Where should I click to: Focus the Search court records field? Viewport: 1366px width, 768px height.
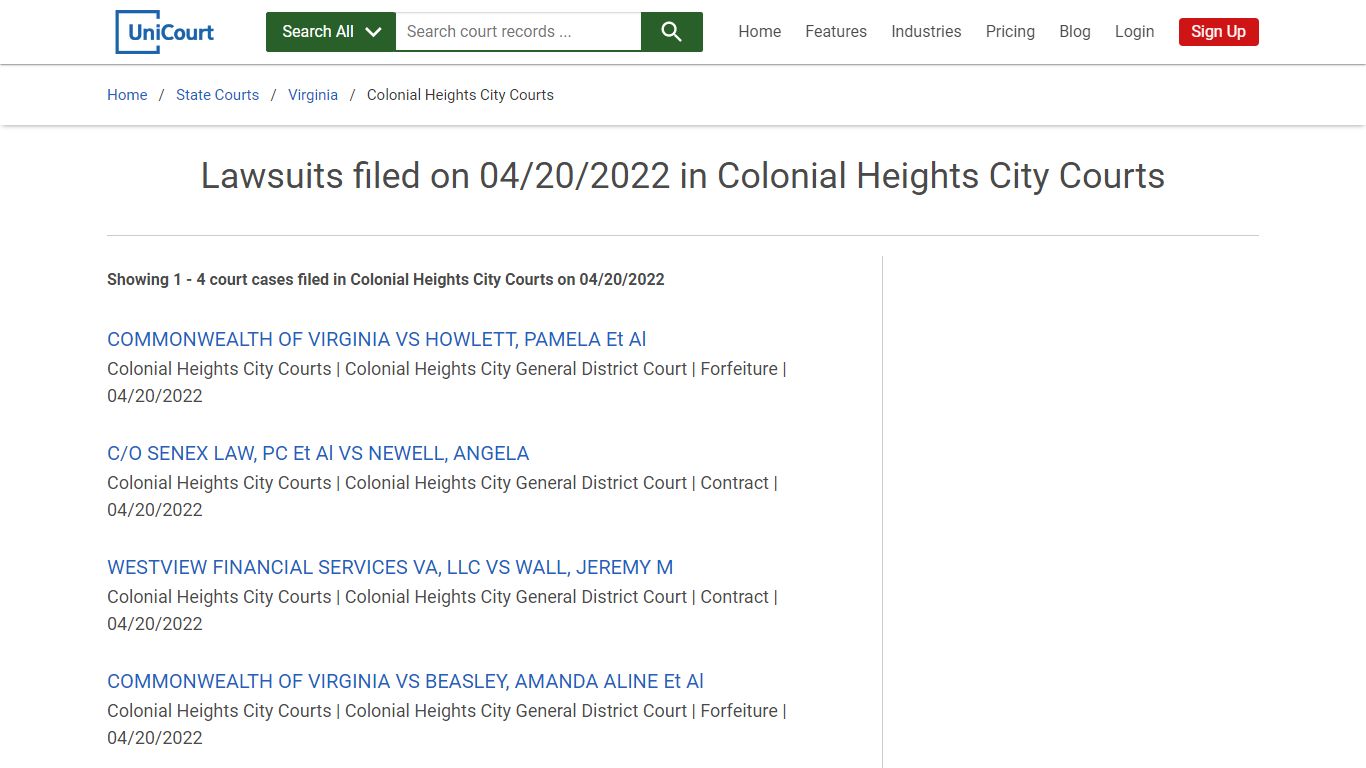pyautogui.click(x=518, y=32)
